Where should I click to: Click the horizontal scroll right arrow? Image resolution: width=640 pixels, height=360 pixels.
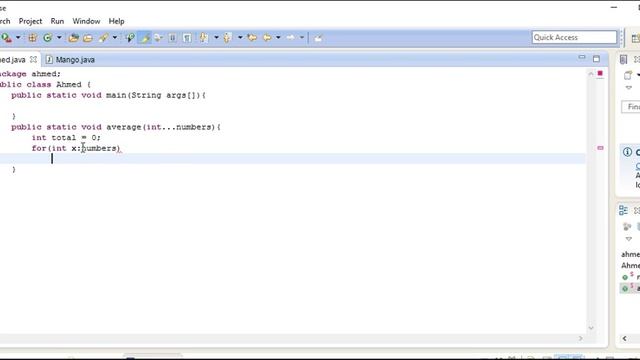(x=581, y=338)
